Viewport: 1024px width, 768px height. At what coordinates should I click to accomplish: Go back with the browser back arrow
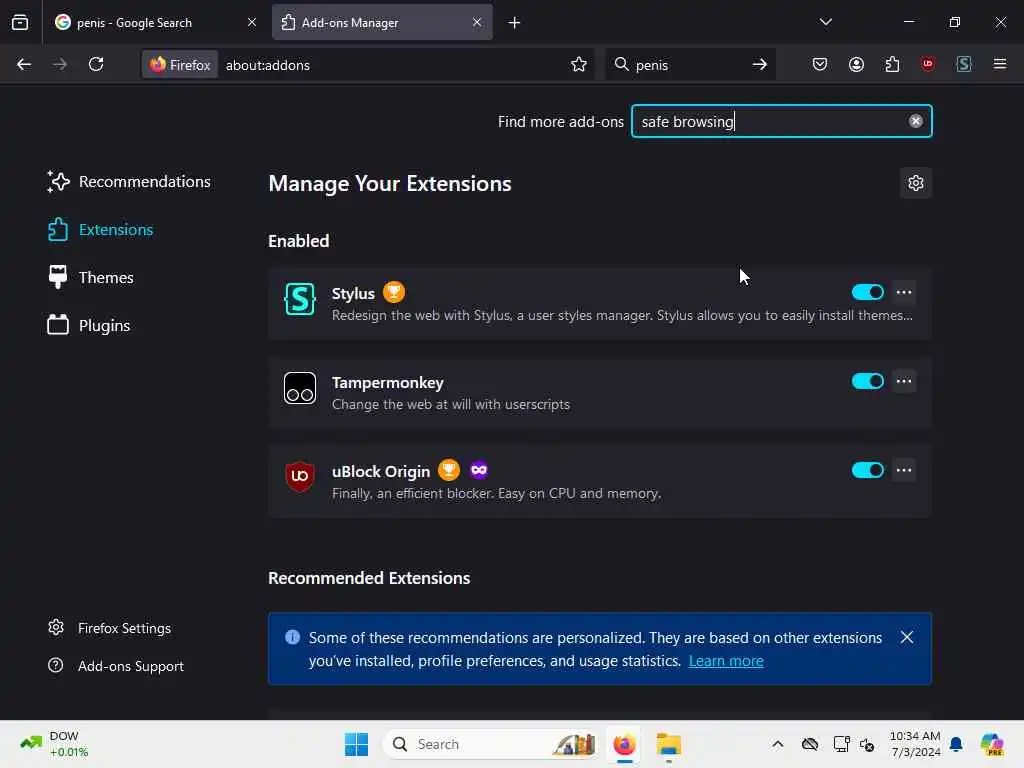click(24, 64)
